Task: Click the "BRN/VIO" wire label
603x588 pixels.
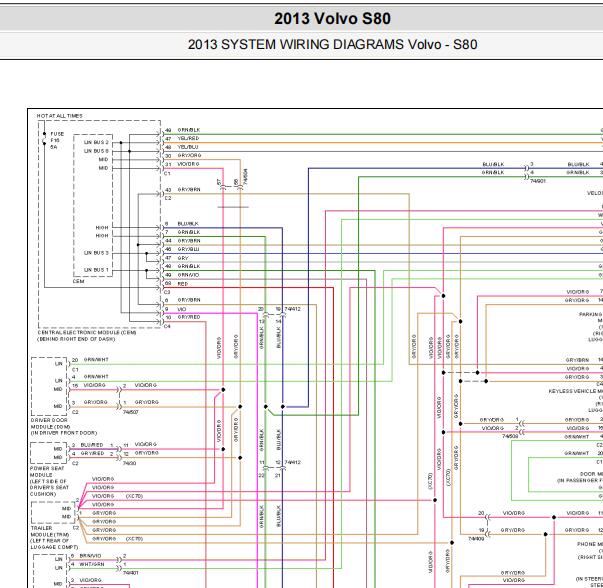Action: 90,556
